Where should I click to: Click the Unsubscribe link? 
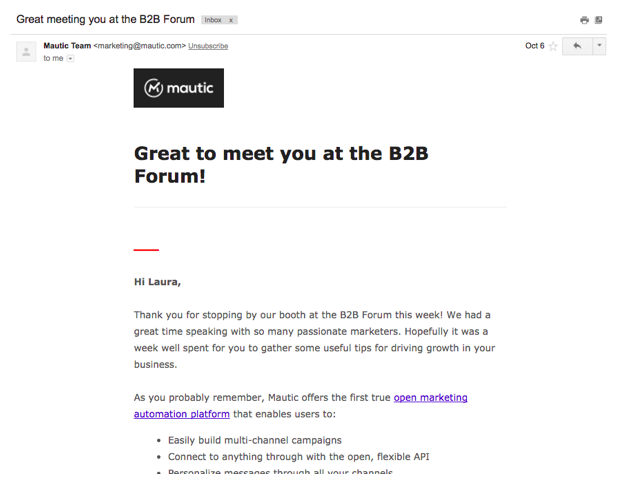[208, 46]
